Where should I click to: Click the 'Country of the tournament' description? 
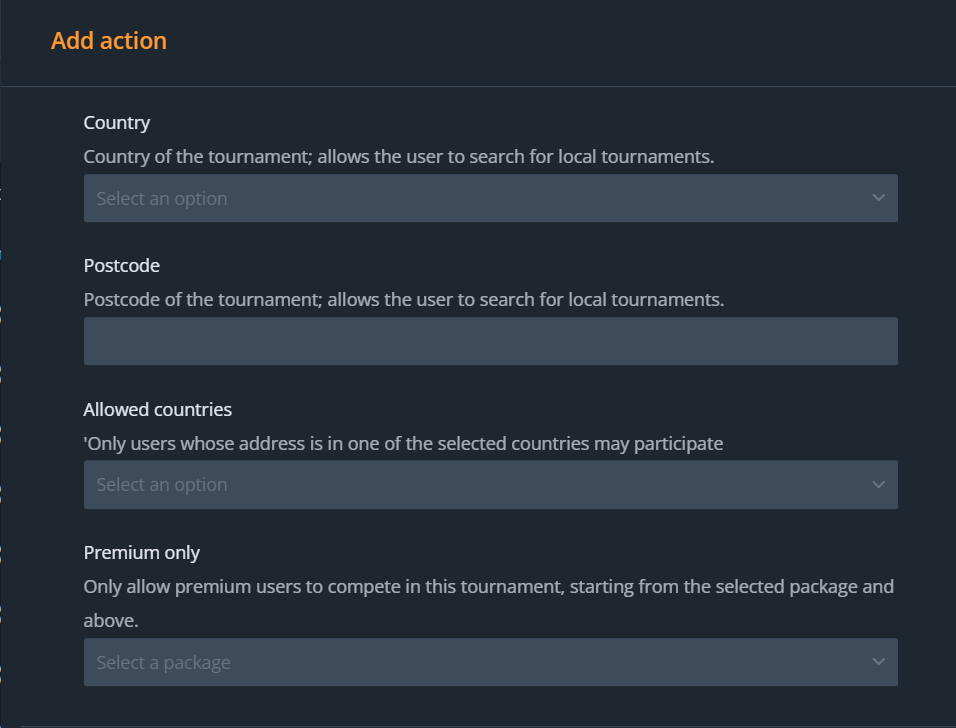coord(399,157)
